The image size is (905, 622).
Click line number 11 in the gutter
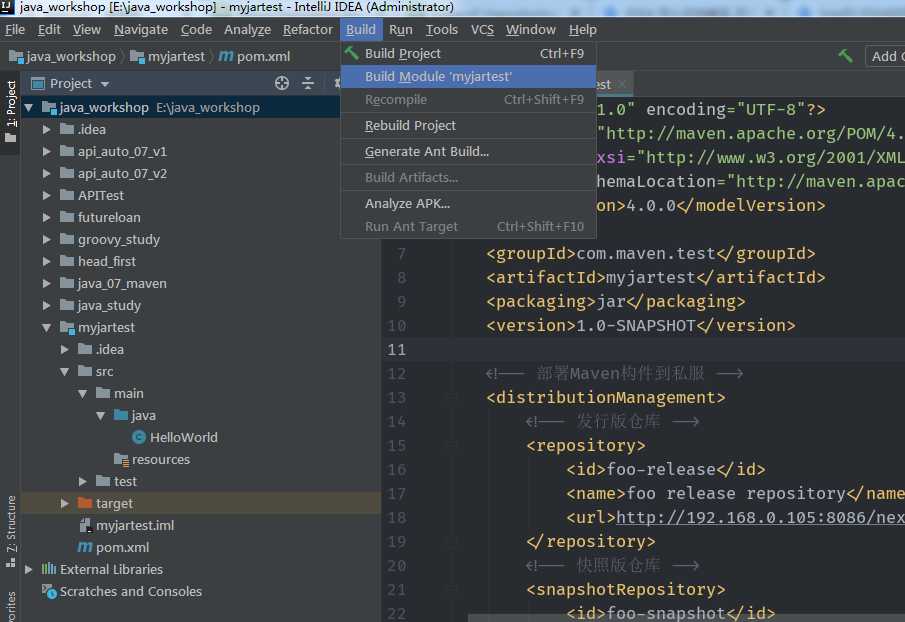pyautogui.click(x=397, y=350)
